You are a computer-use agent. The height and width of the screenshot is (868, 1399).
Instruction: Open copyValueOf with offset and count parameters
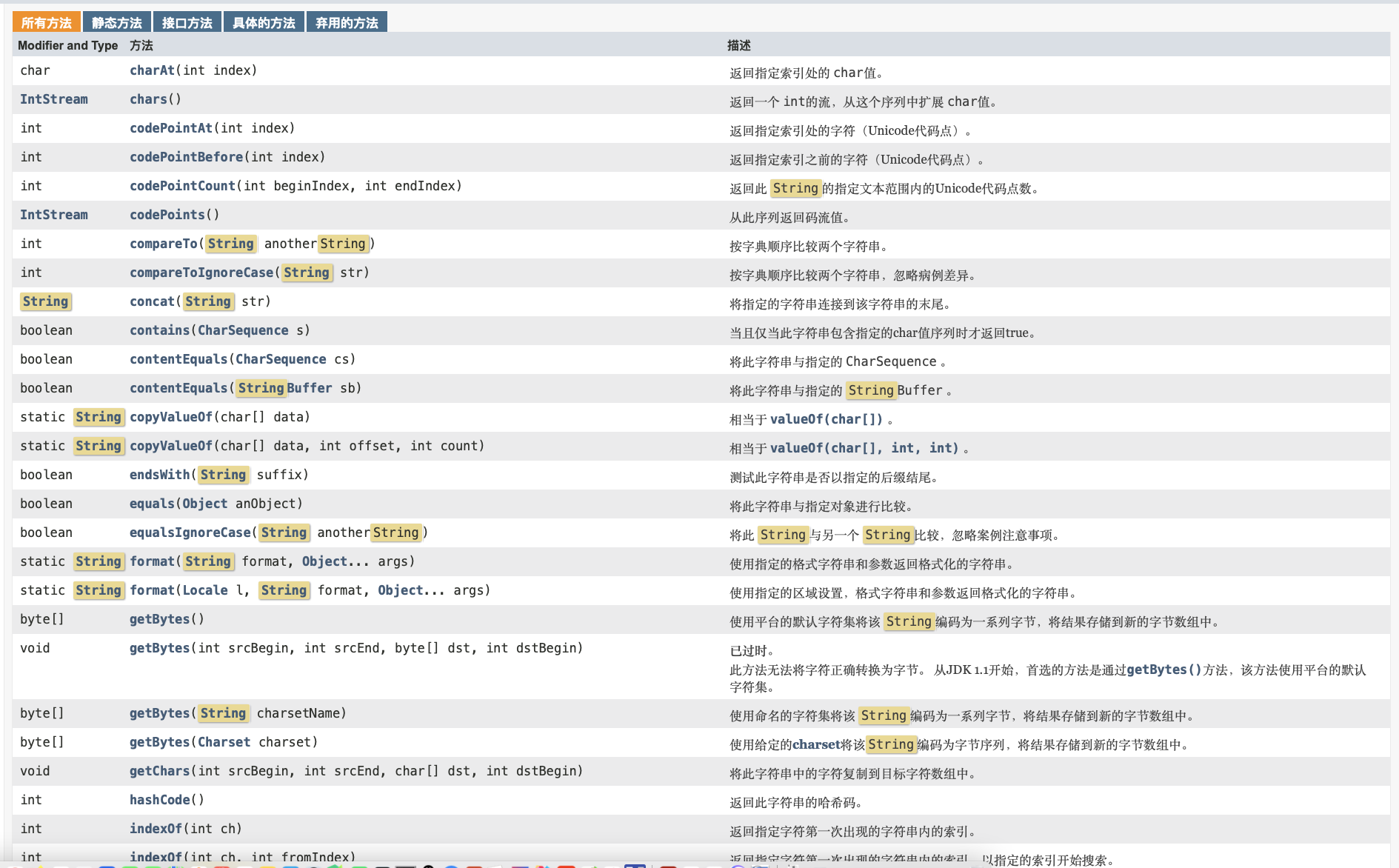(x=171, y=446)
